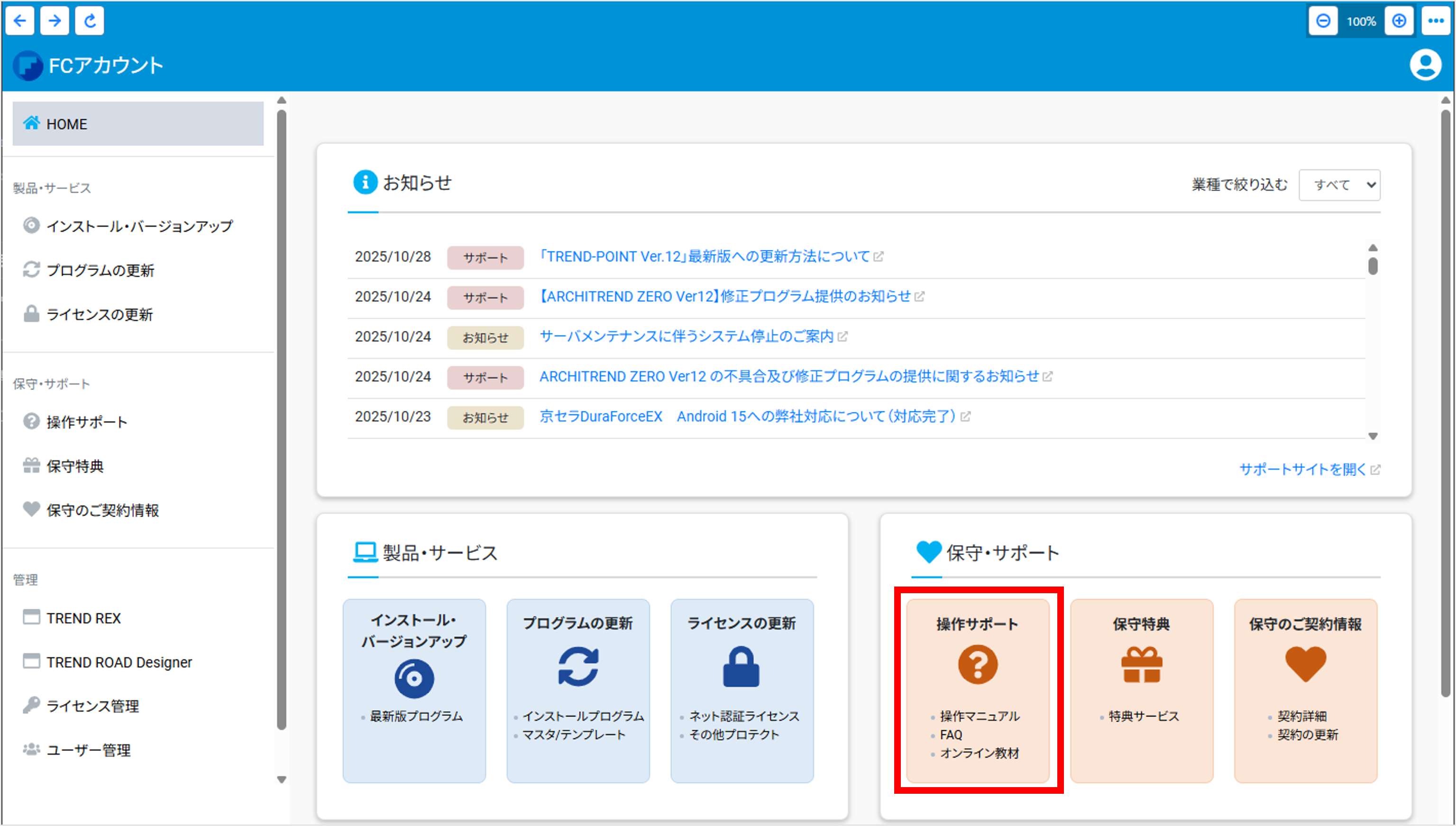Open ライセンス管理 in the sidebar
The image size is (1456, 826).
click(92, 707)
